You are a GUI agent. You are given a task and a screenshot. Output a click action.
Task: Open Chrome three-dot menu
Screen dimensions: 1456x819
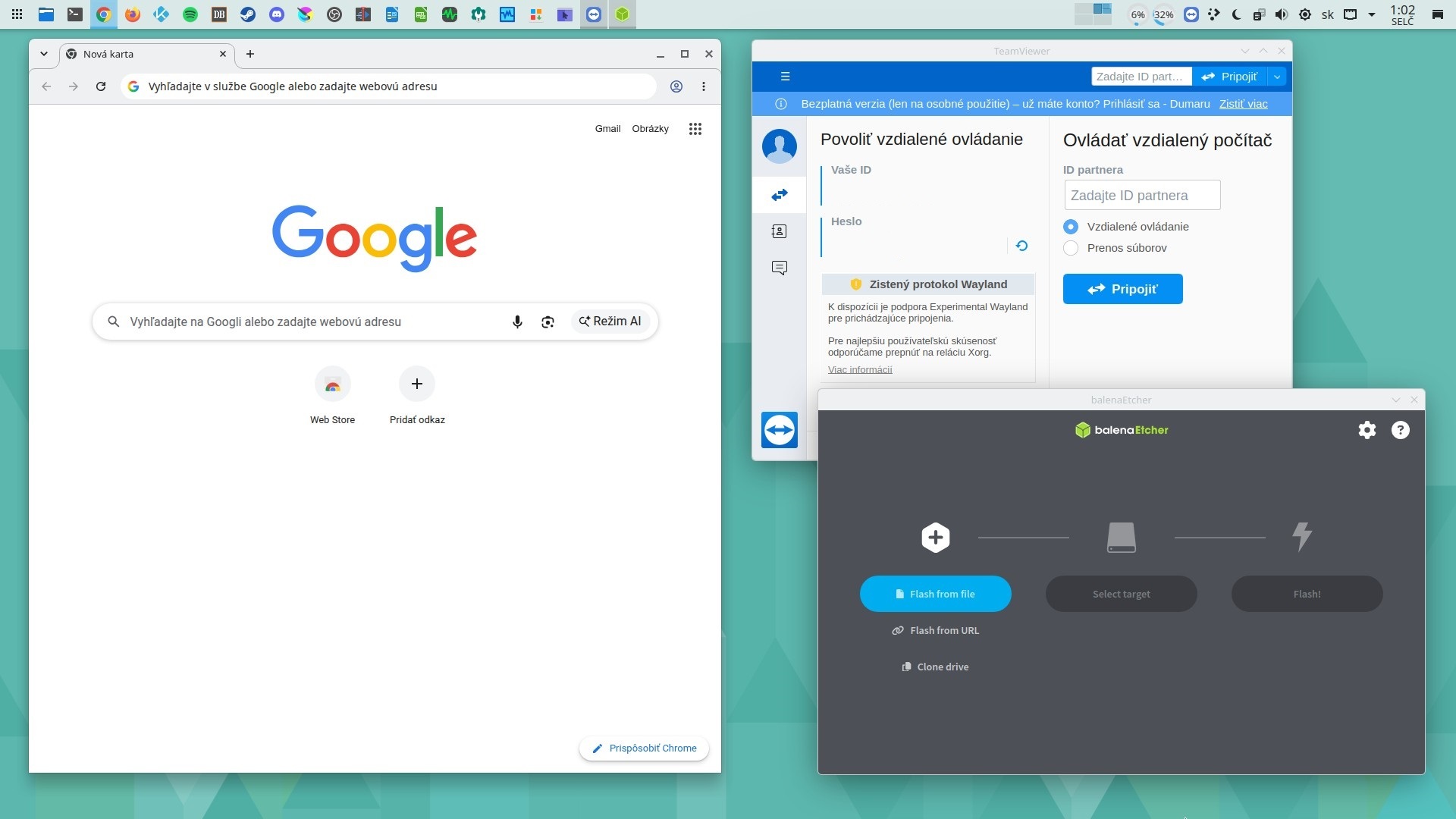tap(704, 86)
